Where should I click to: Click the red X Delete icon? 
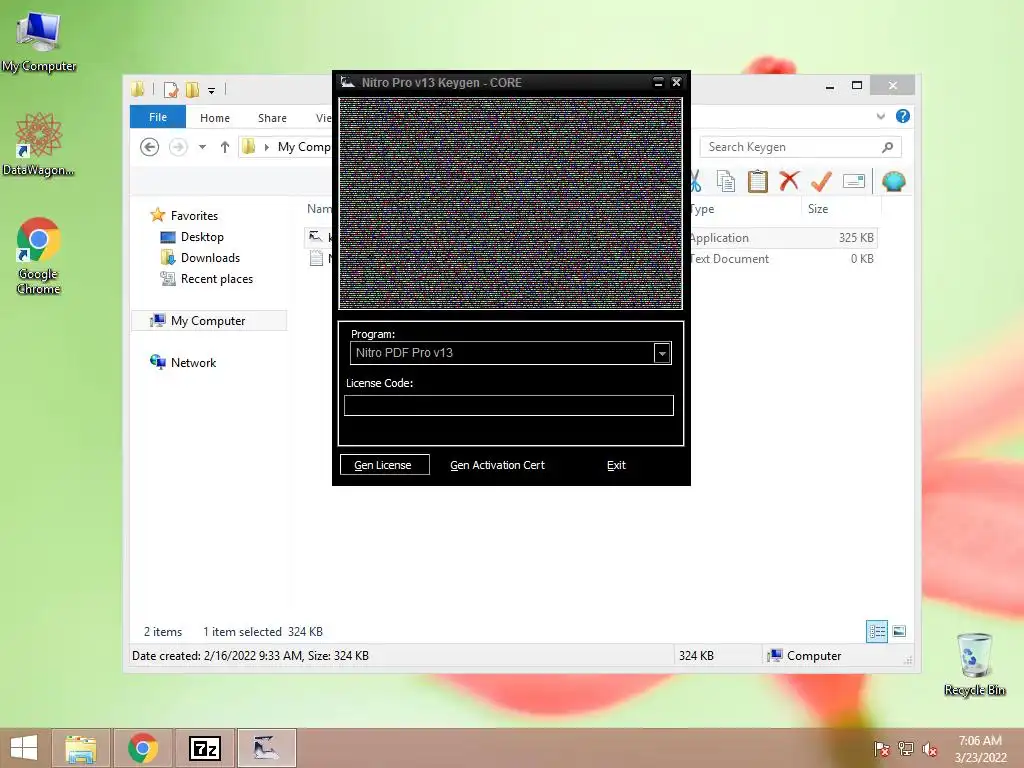click(789, 180)
